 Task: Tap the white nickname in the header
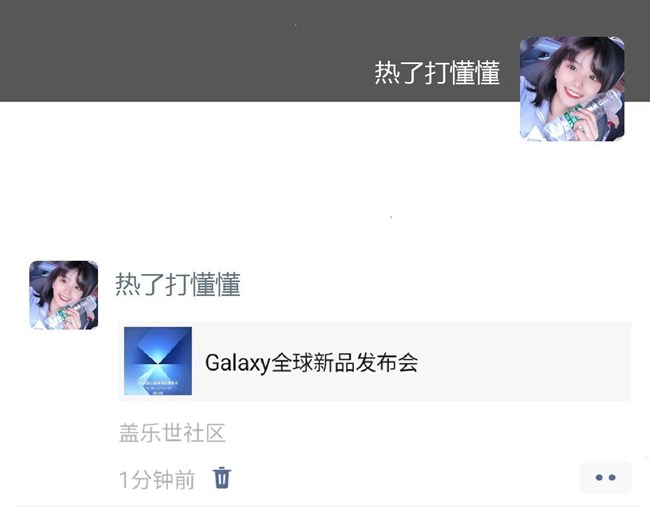(x=437, y=73)
